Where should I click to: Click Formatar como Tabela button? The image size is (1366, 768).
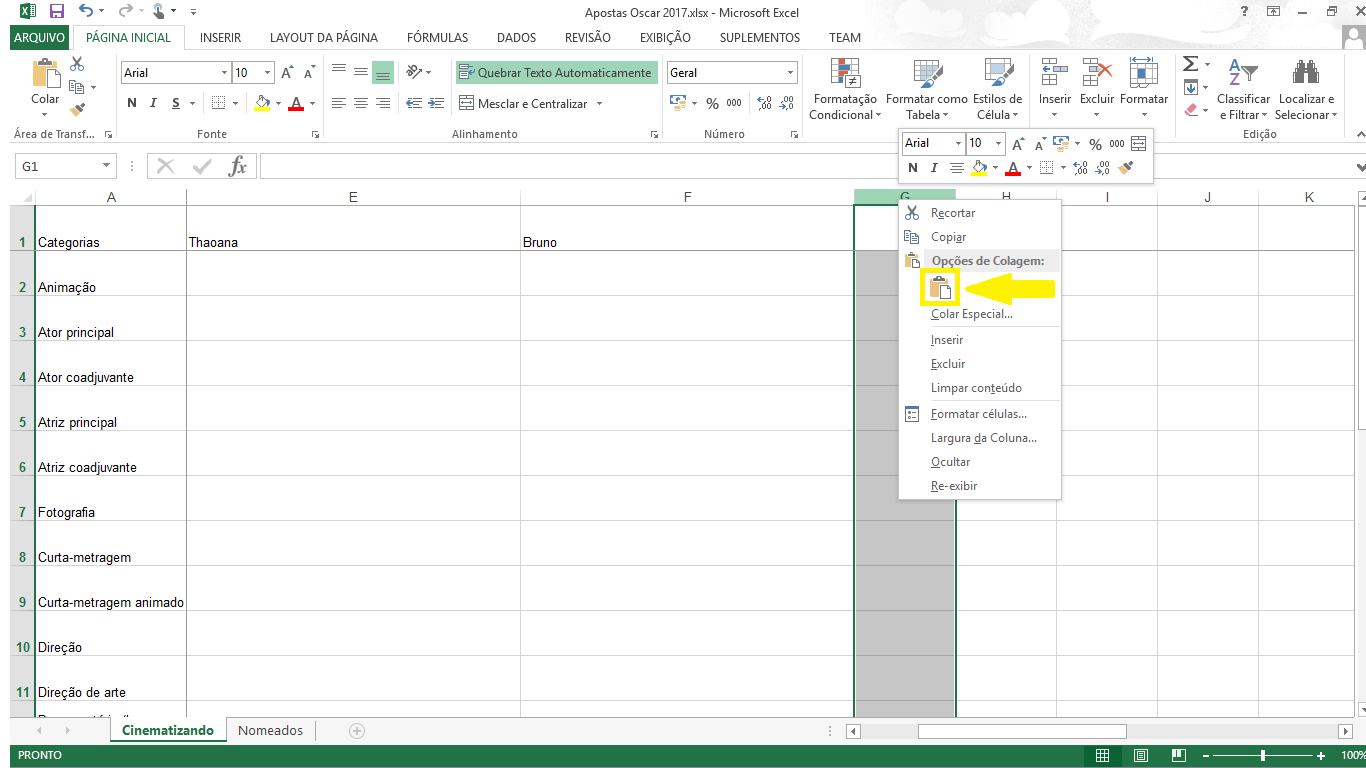926,89
